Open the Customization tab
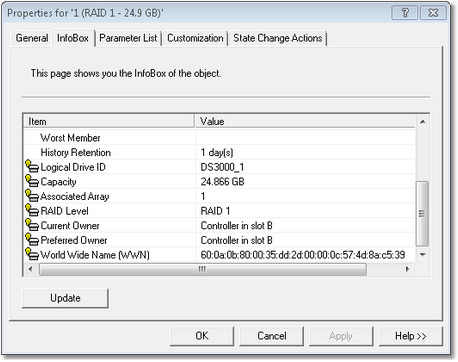Screen dimensions: 458x362 point(195,38)
